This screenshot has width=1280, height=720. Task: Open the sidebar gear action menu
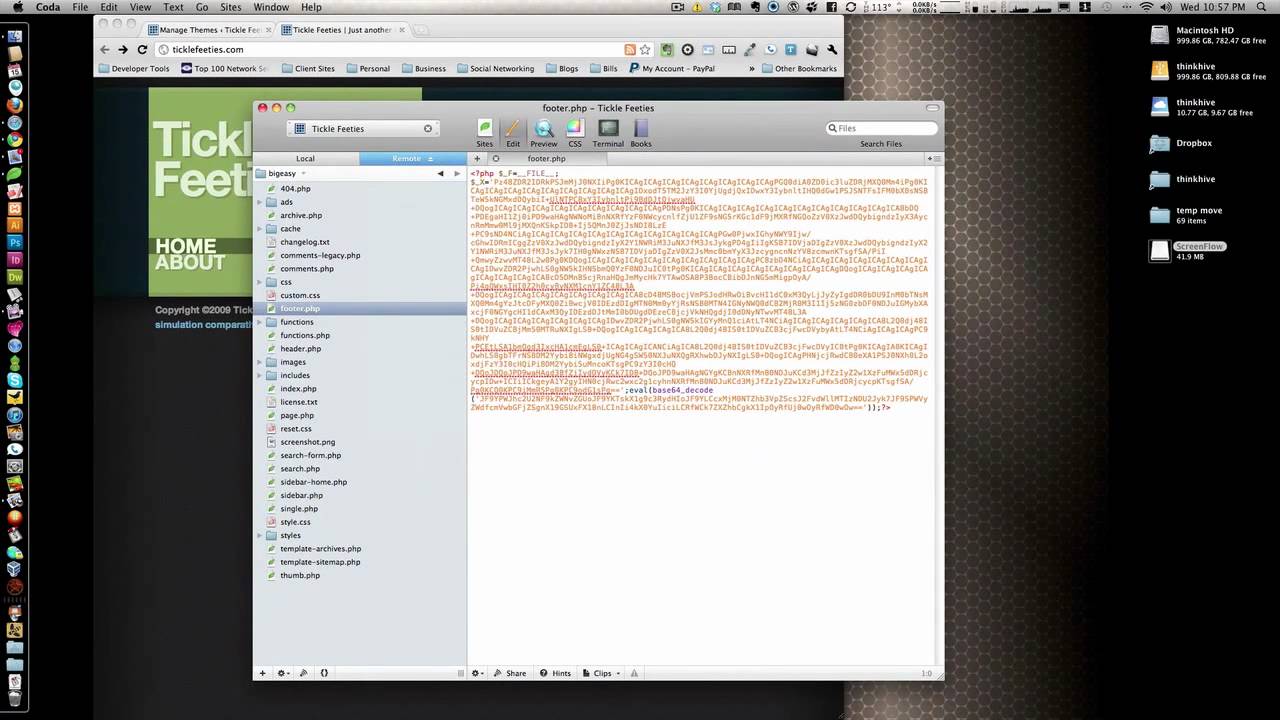tap(283, 673)
